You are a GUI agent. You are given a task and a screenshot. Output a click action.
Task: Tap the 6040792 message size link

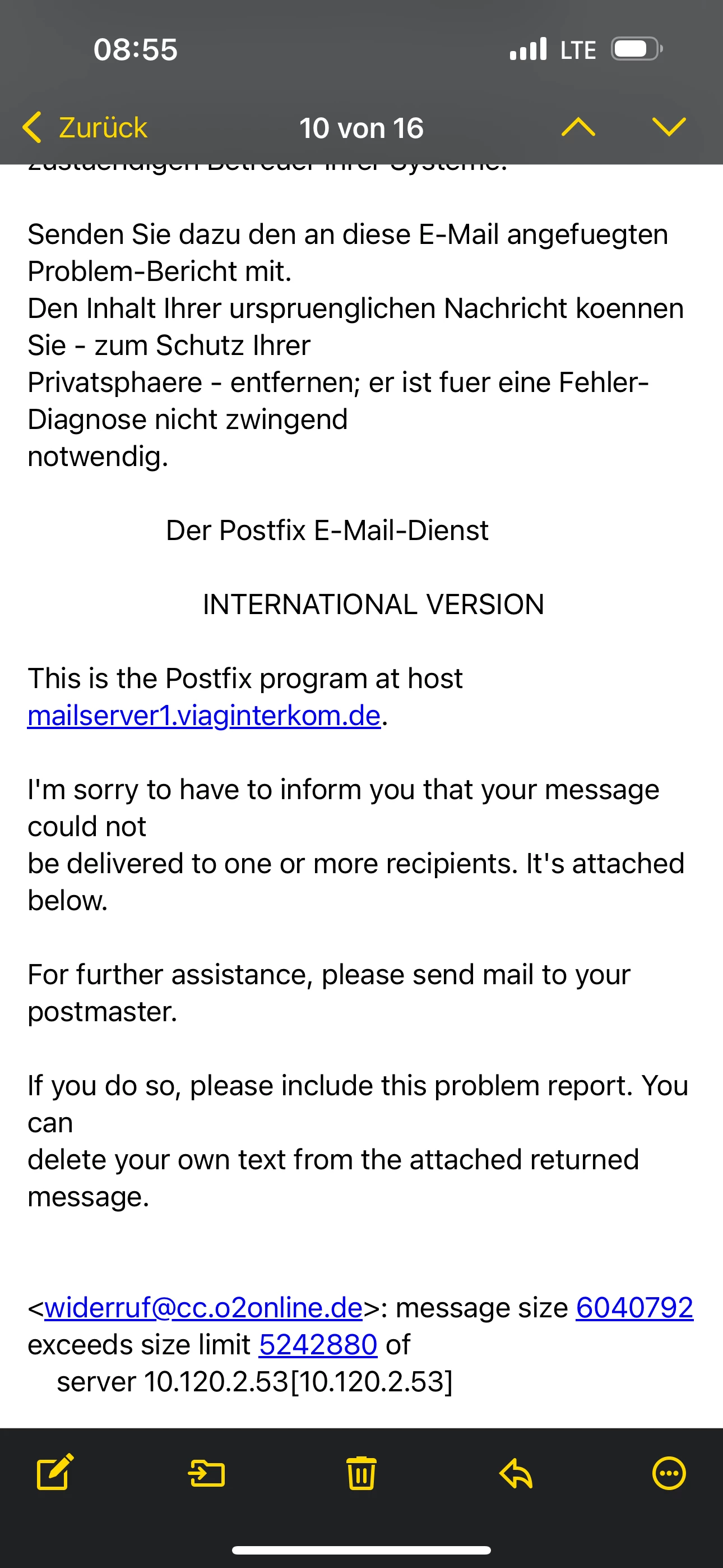(634, 1307)
